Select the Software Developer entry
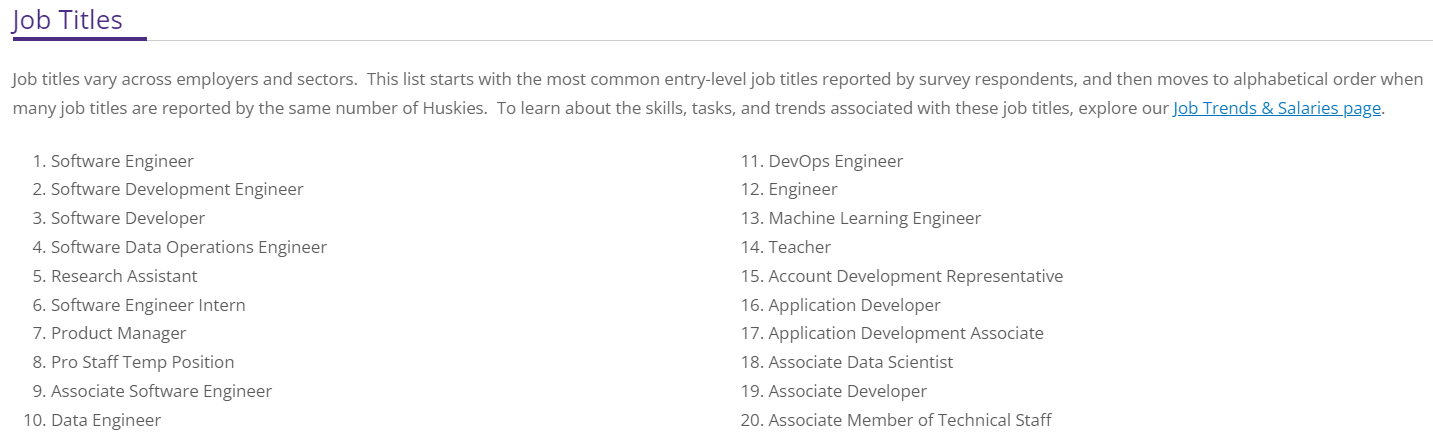Viewport: 1433px width, 440px height. coord(128,218)
